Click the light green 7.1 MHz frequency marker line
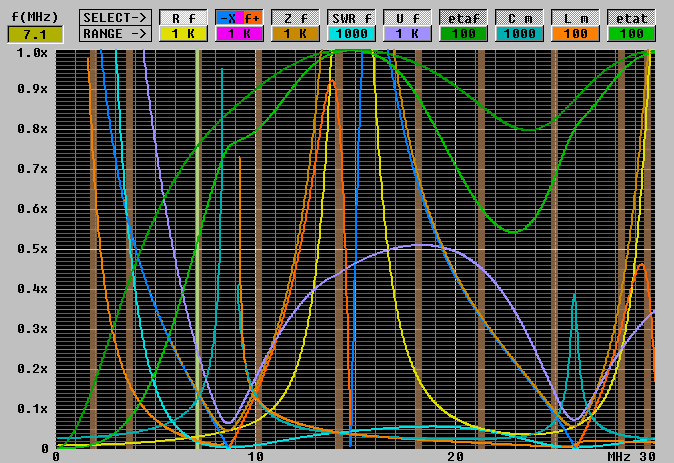This screenshot has height=463, width=674. click(197, 248)
